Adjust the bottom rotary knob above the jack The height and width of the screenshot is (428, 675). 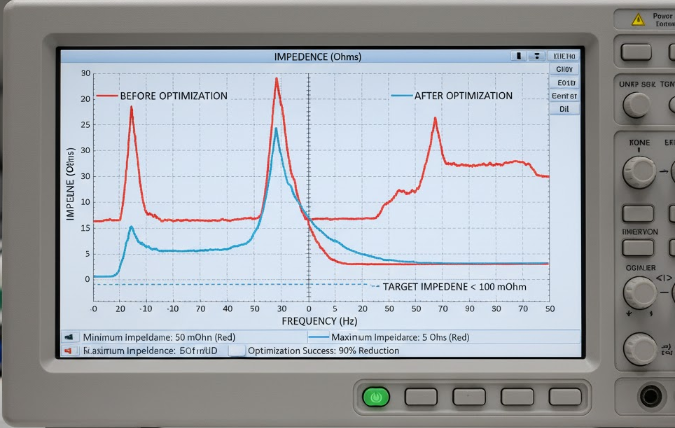click(x=640, y=349)
